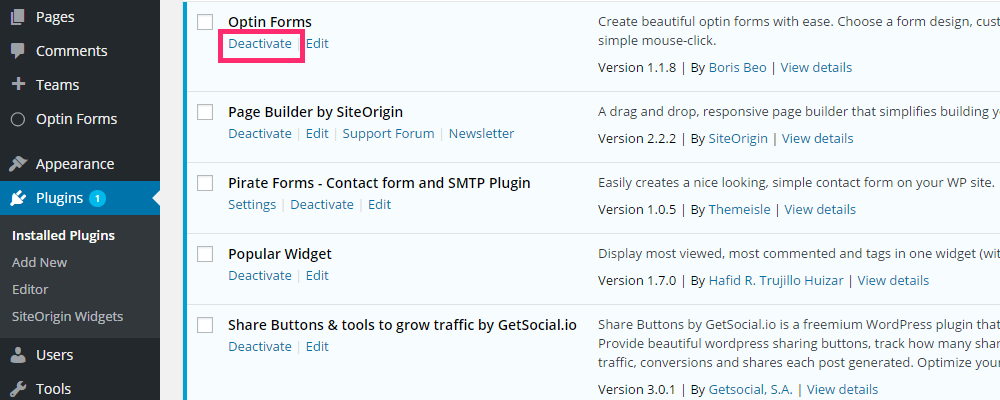Open Pirate Forms Settings link
1000x400 pixels.
[x=252, y=205]
